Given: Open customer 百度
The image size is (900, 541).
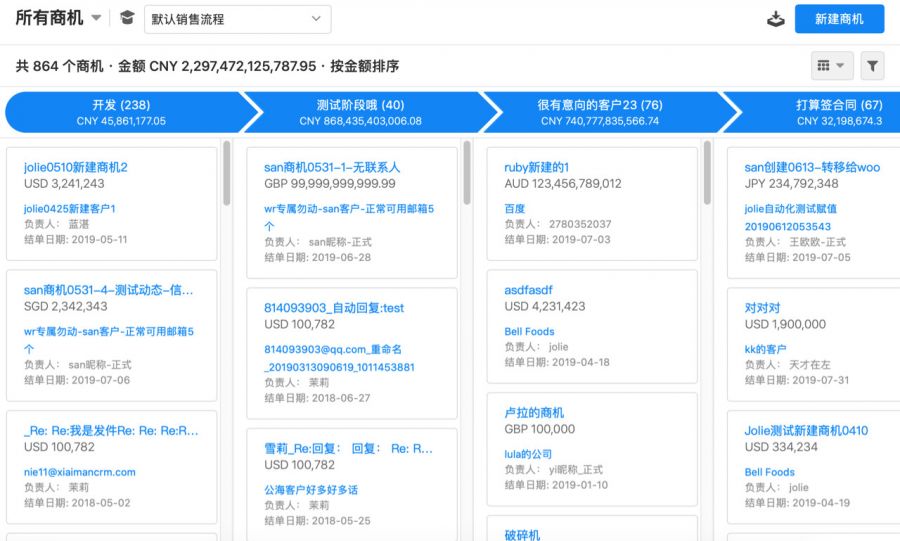Looking at the screenshot, I should [515, 209].
